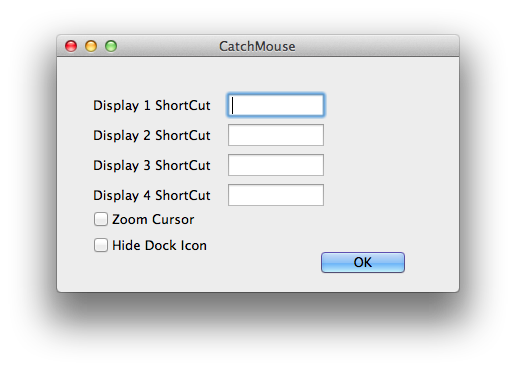Close the CatchMouse window with red button
This screenshot has height=371, width=516.
click(x=71, y=46)
